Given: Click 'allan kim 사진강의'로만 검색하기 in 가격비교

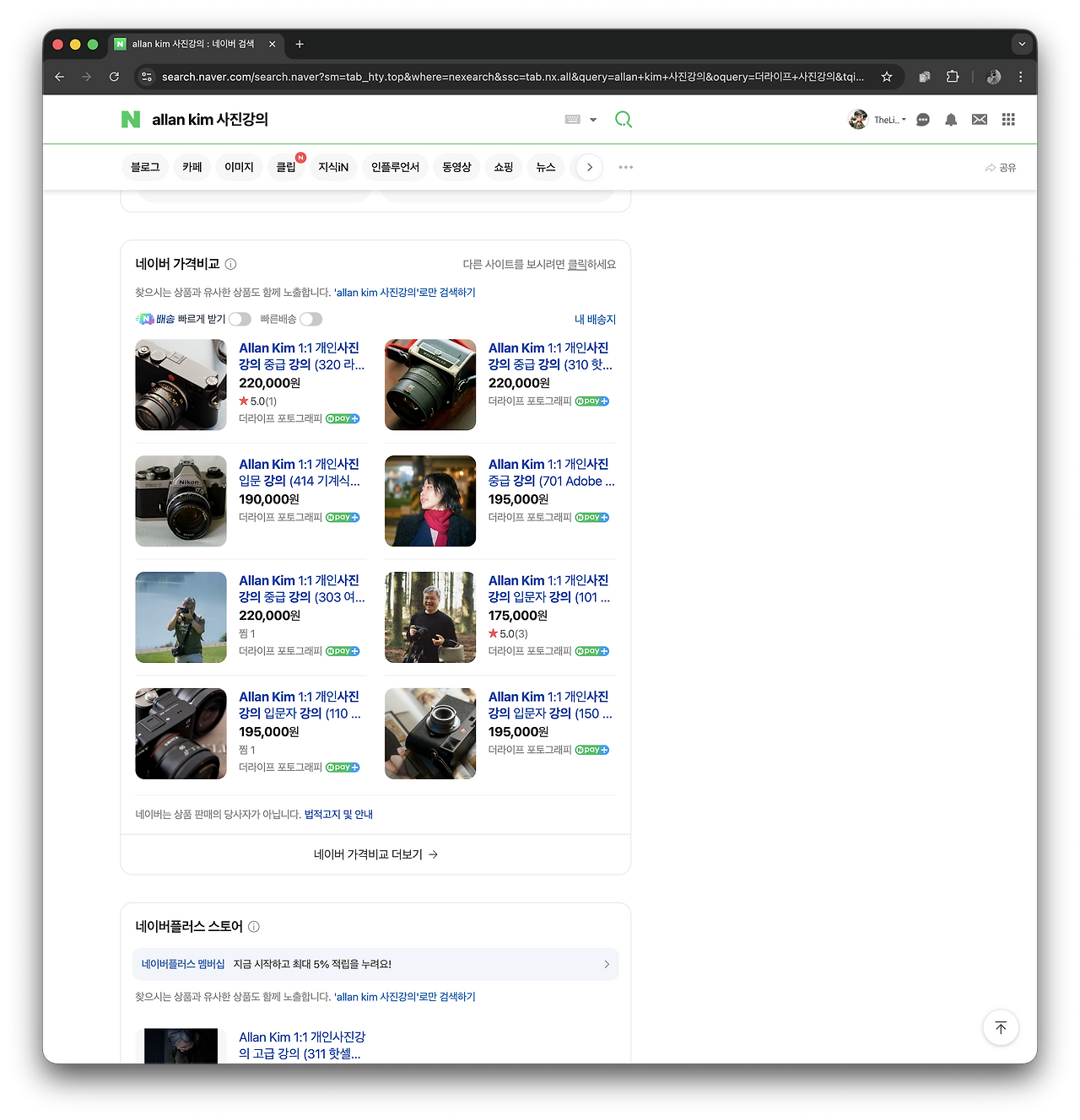Looking at the screenshot, I should tap(405, 293).
